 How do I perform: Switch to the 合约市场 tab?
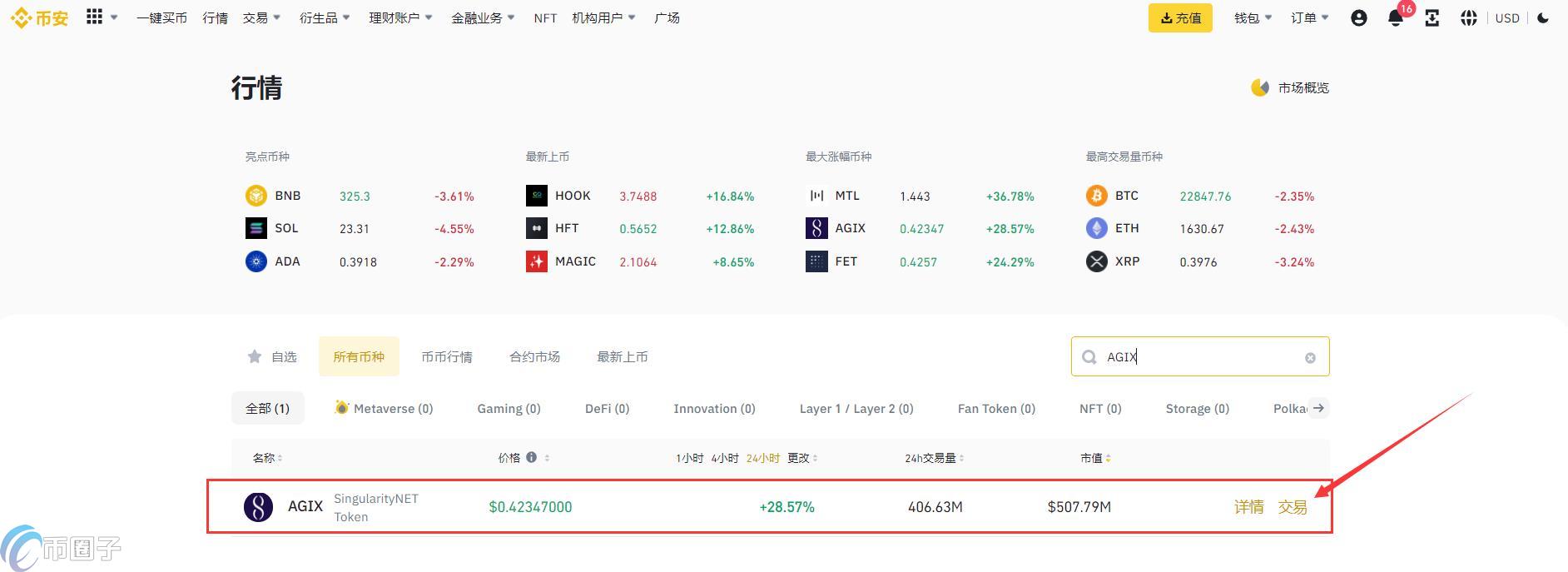(534, 356)
